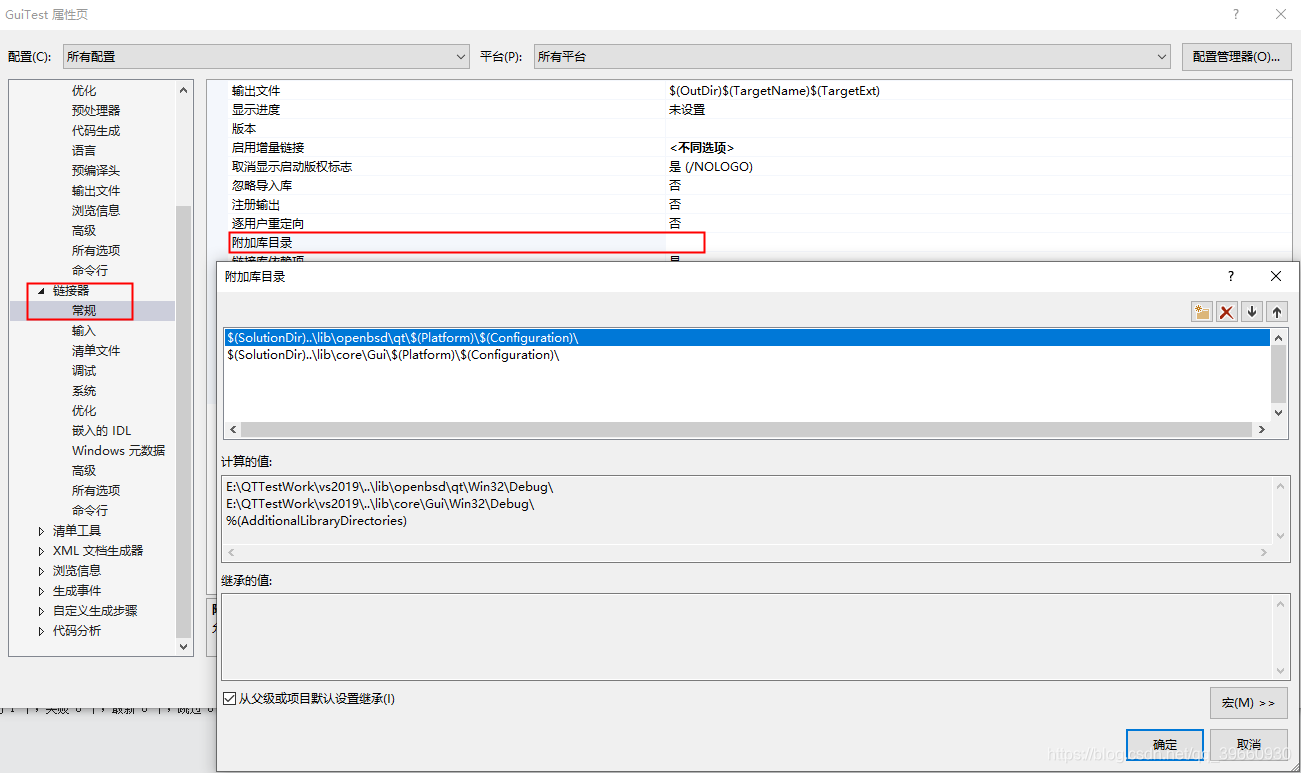Image resolution: width=1301 pixels, height=773 pixels.
Task: Expand the 代码分析 tree node
Action: (41, 631)
